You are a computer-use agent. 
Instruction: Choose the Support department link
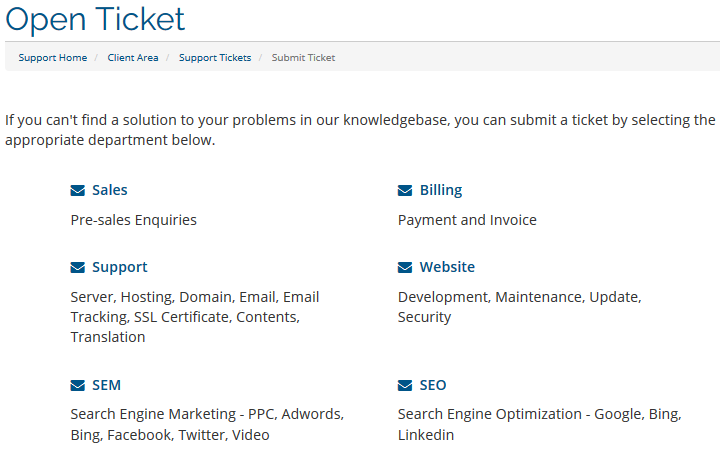119,267
